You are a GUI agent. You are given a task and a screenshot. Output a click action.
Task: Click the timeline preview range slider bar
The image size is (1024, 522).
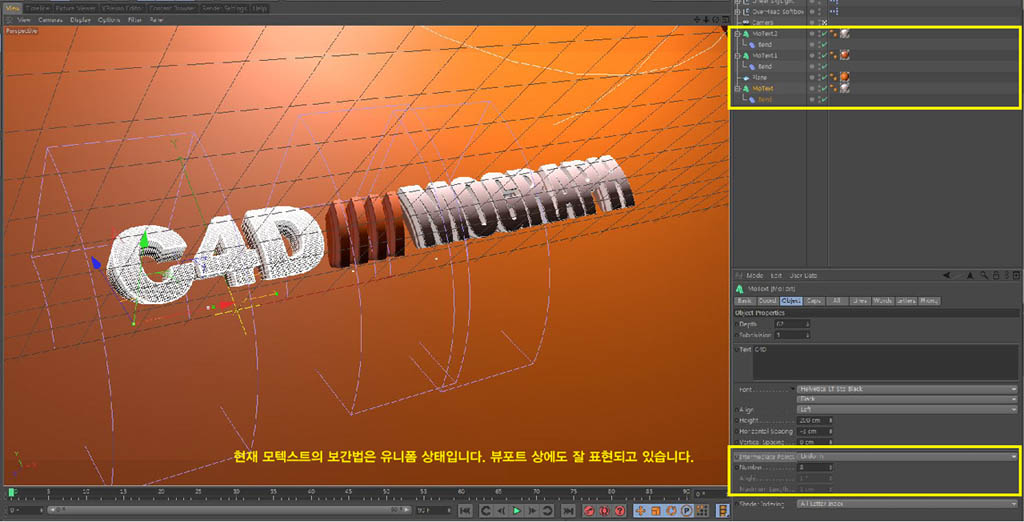tap(227, 510)
